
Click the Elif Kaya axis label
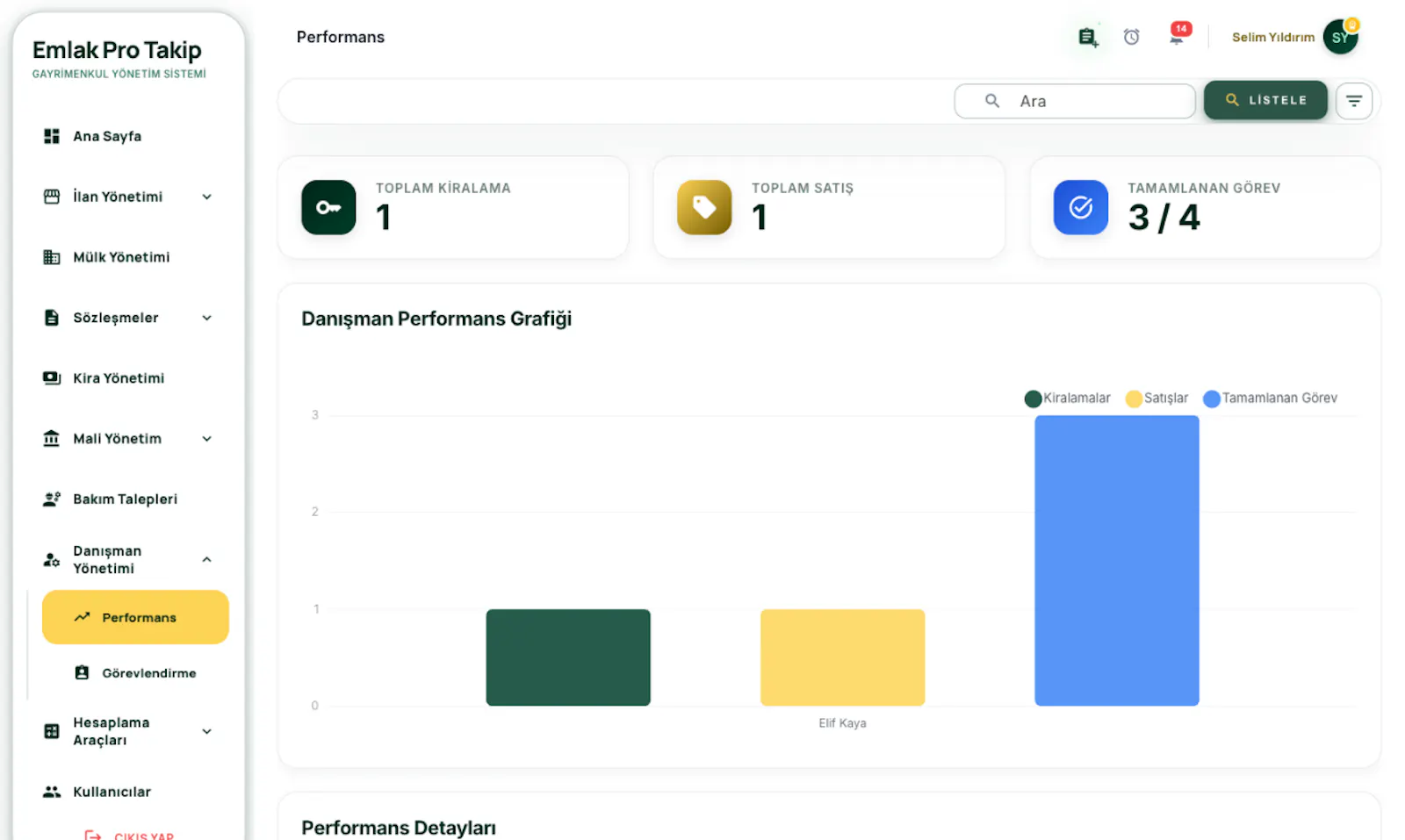[x=843, y=723]
